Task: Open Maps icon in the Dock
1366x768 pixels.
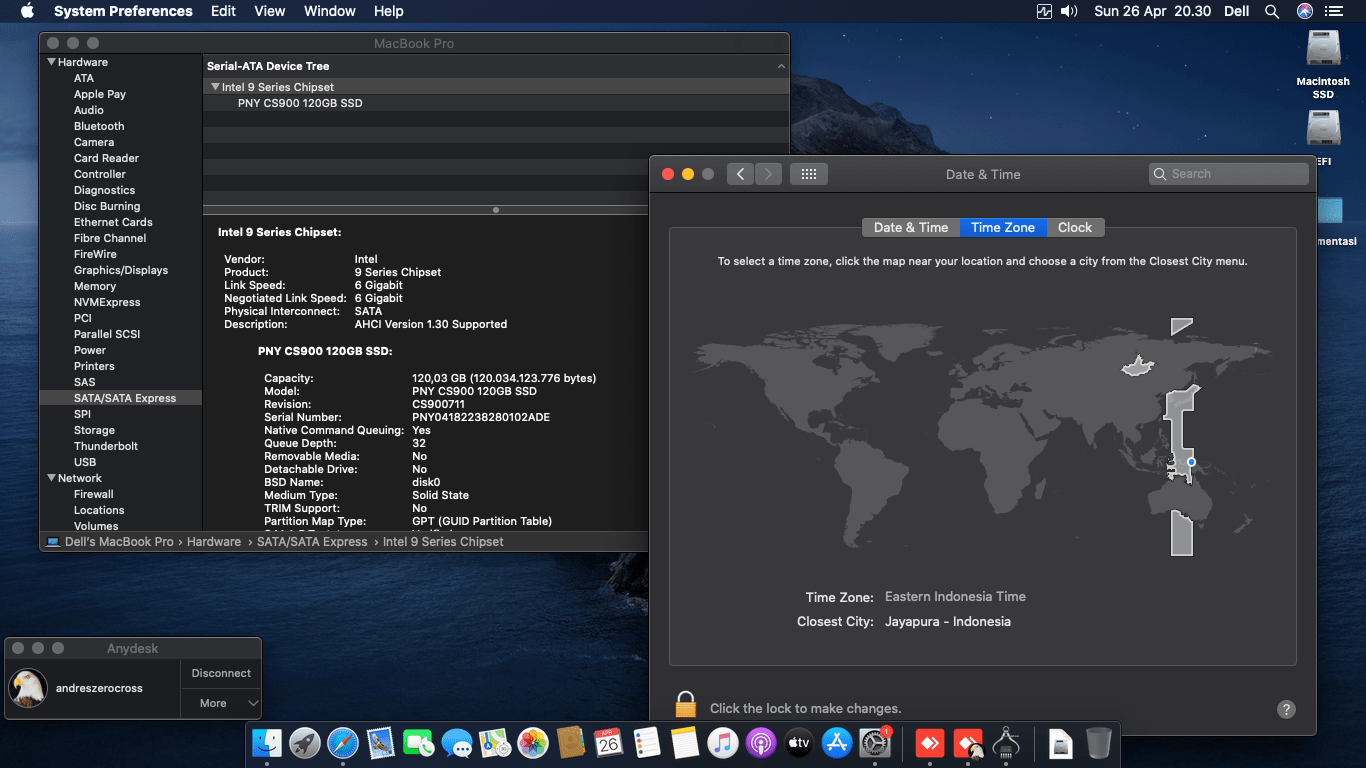Action: click(495, 743)
